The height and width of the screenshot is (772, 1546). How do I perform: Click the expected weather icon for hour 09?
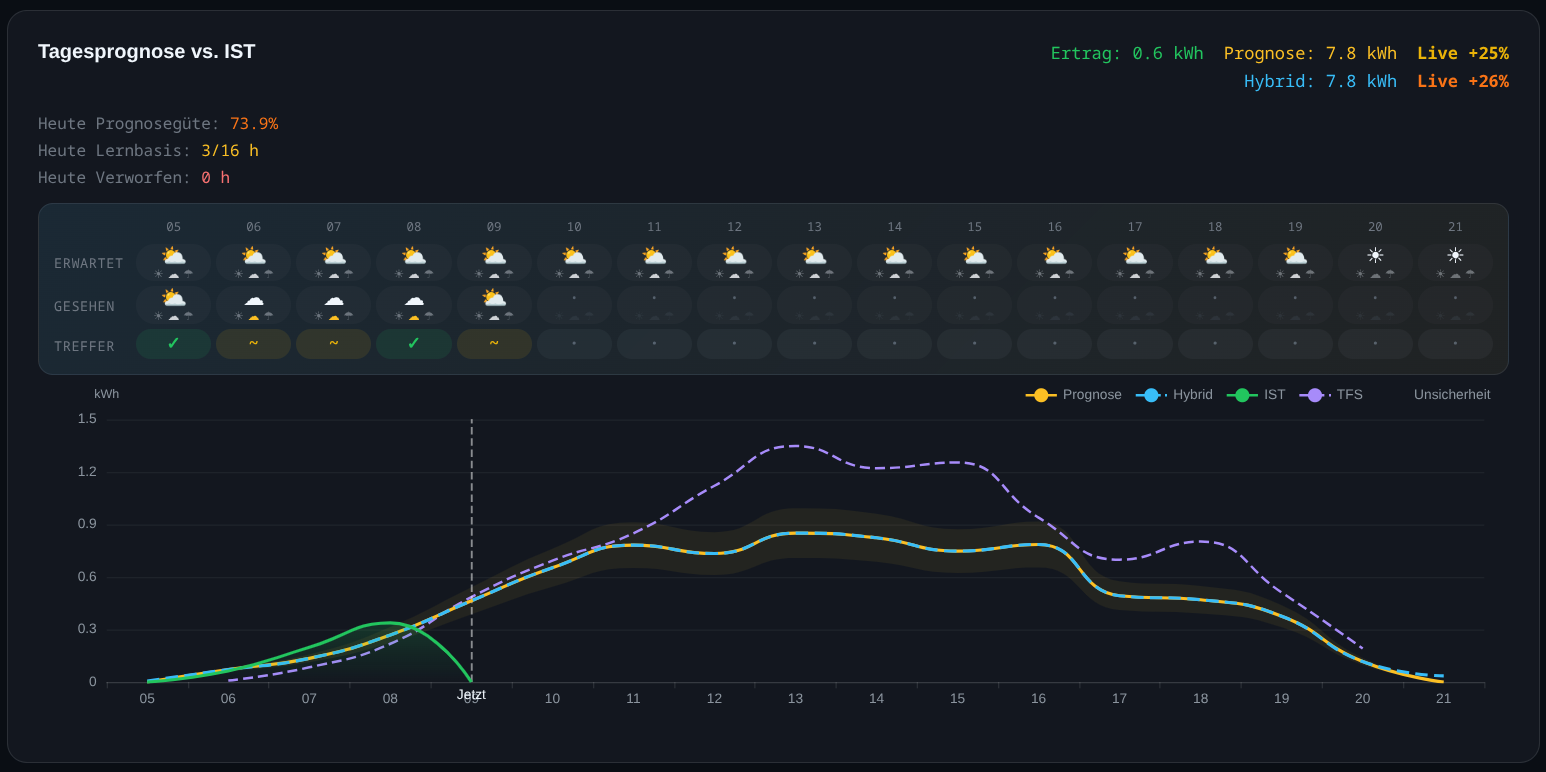pos(494,256)
